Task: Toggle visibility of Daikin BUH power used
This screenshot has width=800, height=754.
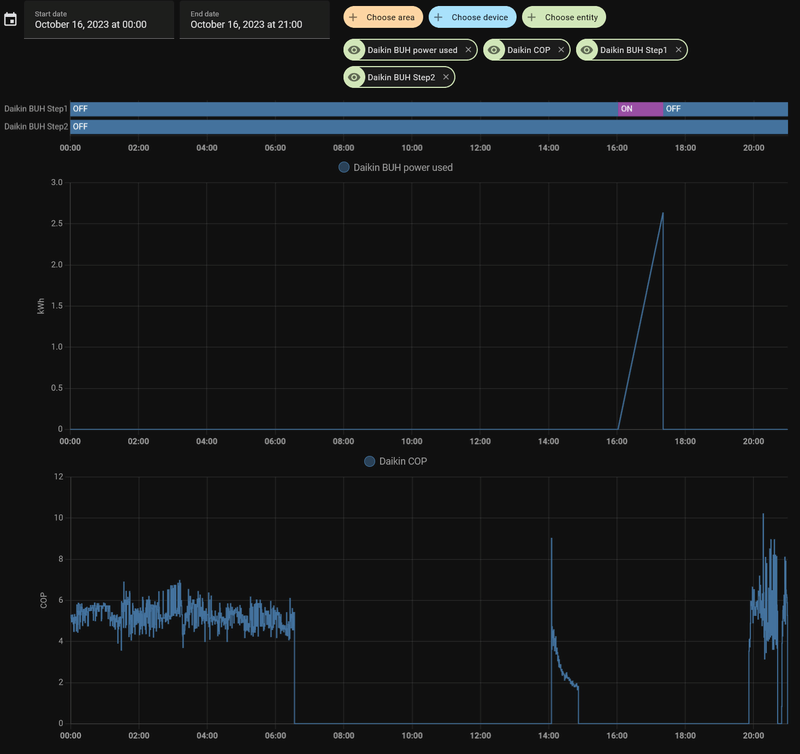Action: coord(354,50)
